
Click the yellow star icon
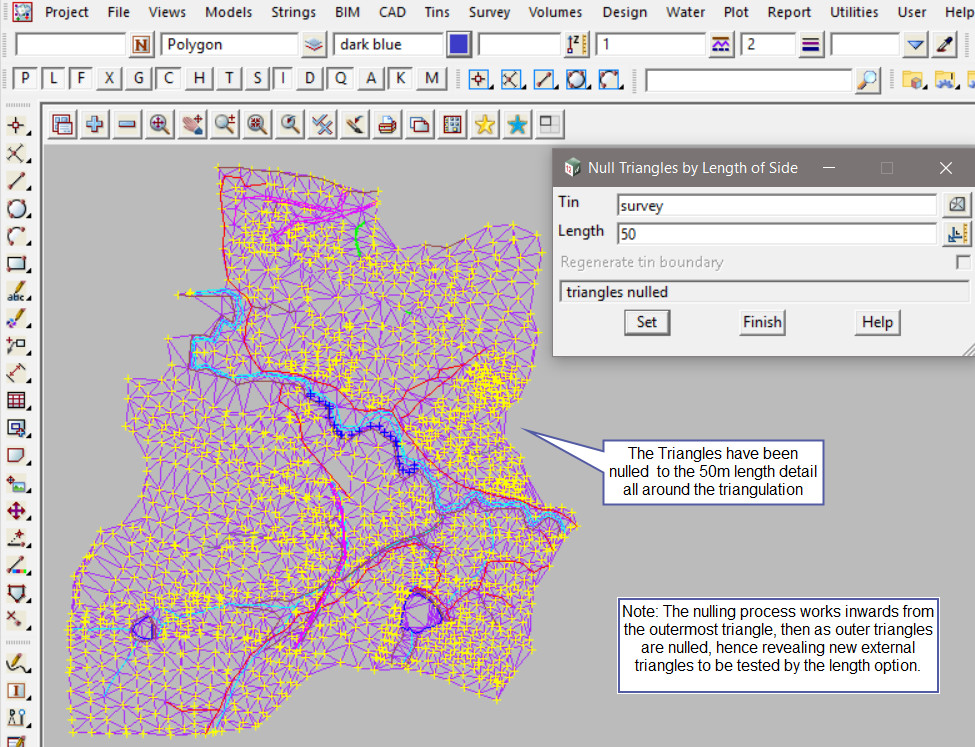click(485, 124)
